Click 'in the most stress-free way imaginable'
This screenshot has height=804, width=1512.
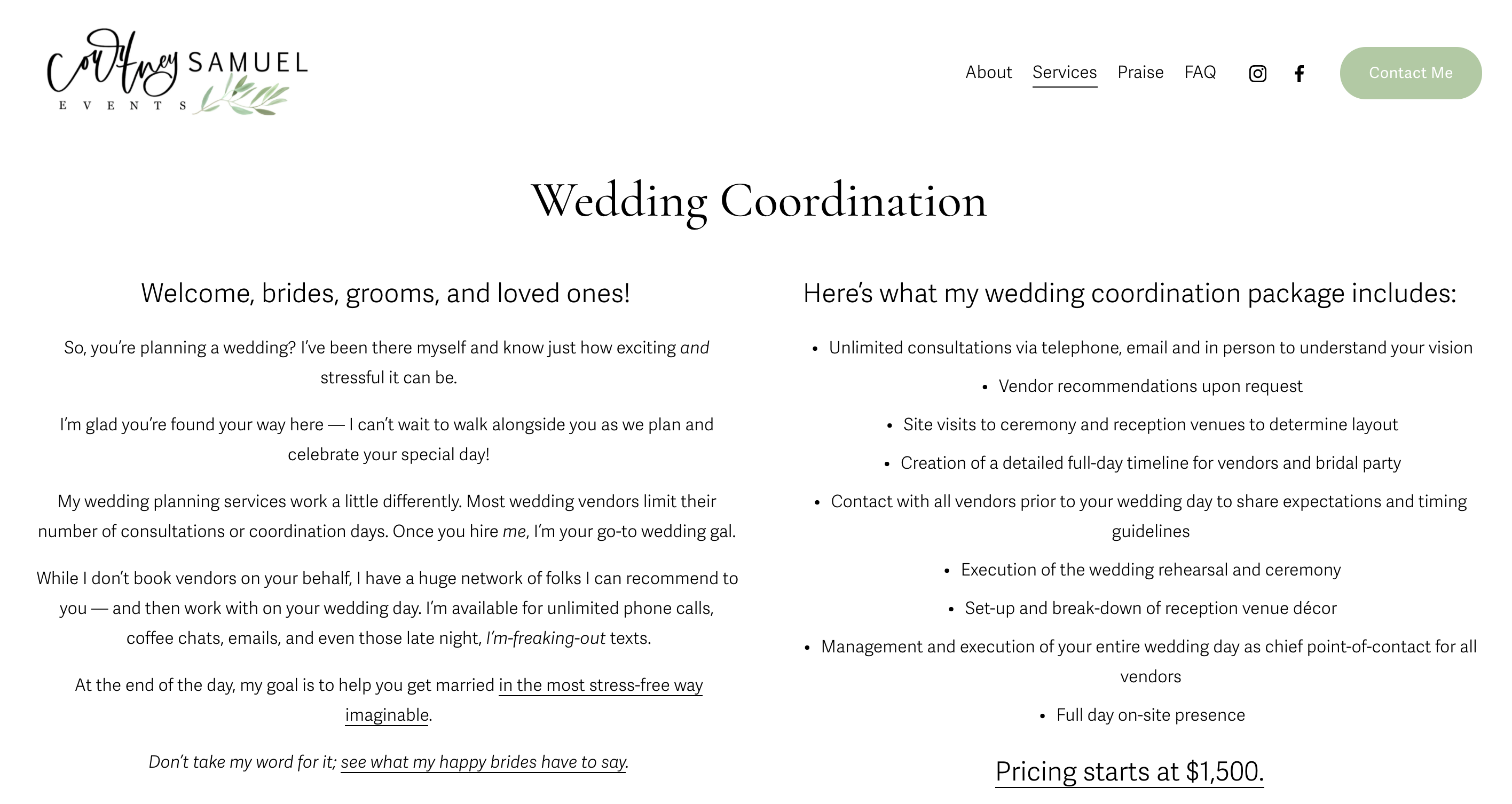pos(525,700)
